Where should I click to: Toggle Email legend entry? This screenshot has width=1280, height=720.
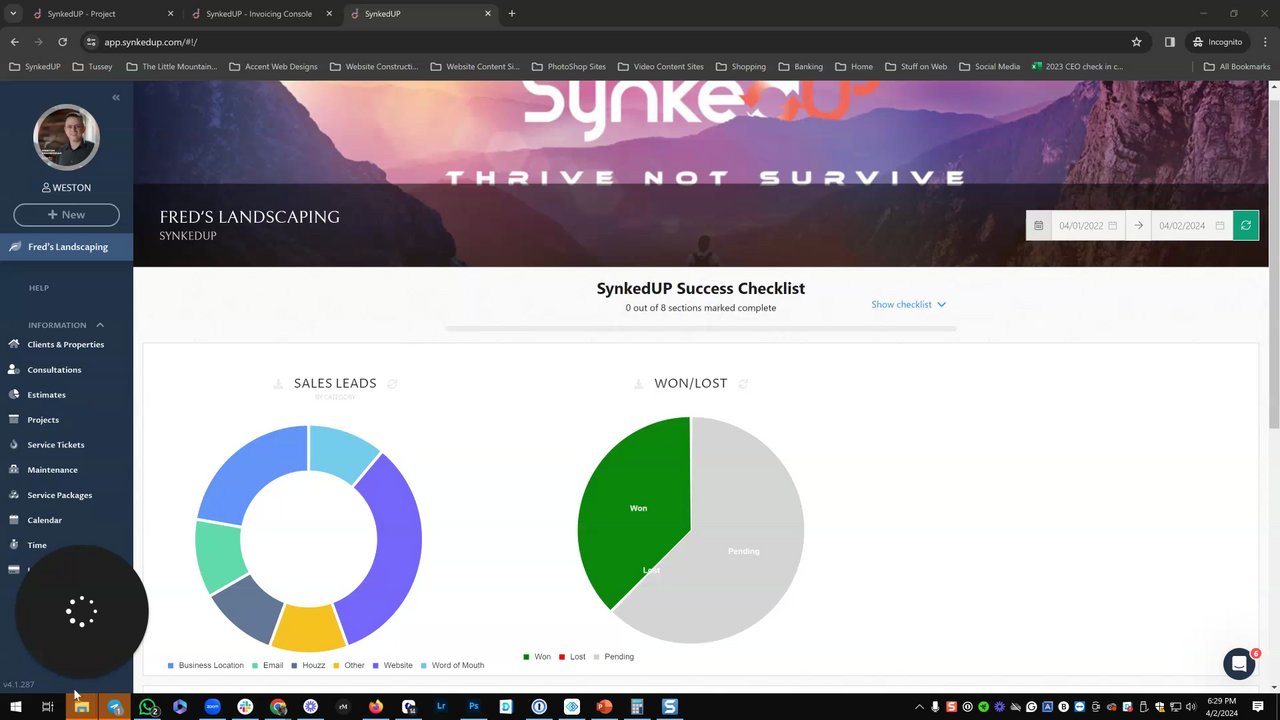(x=267, y=665)
